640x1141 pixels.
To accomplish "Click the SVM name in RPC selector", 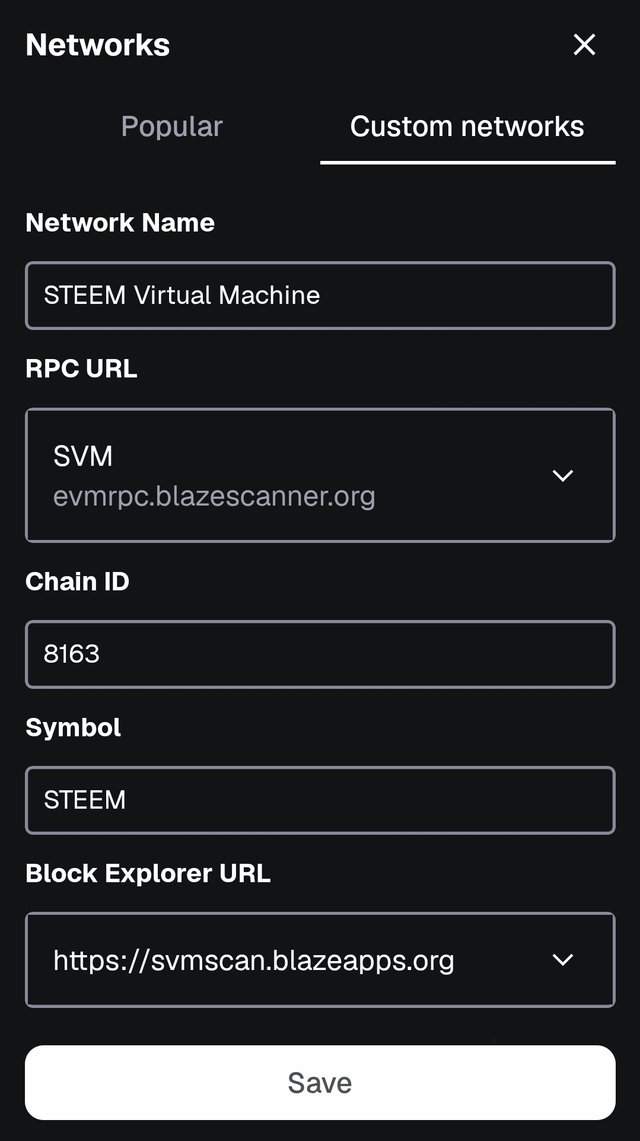I will (x=83, y=457).
